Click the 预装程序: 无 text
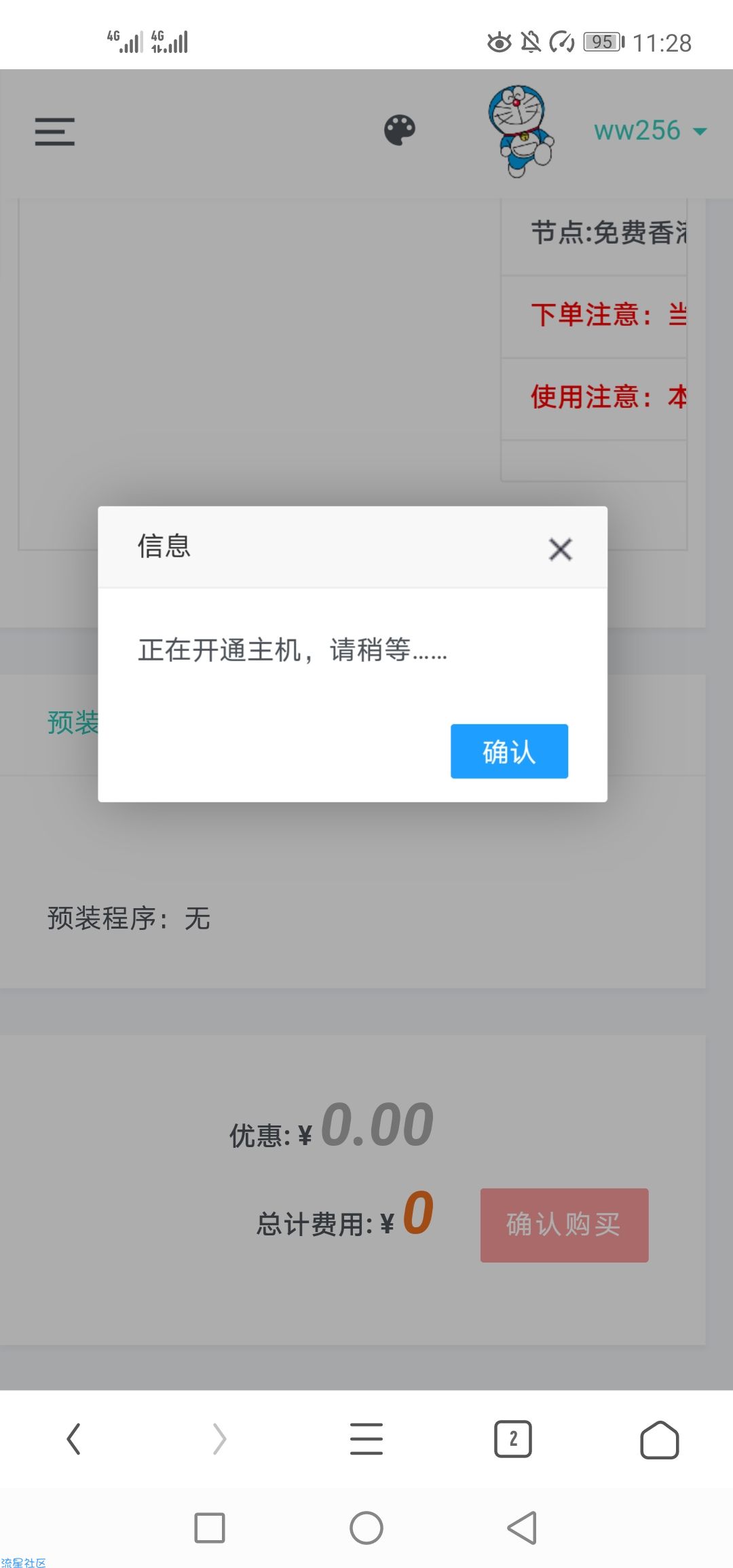This screenshot has width=733, height=1568. pos(129,918)
